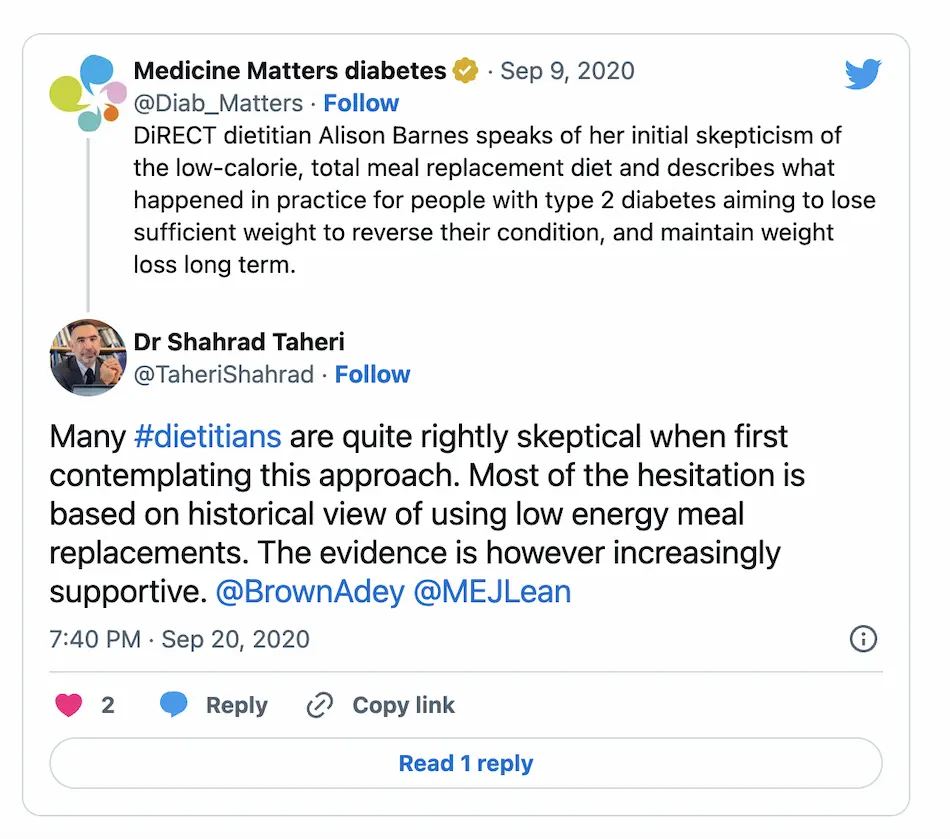The height and width of the screenshot is (839, 950).
Task: Click the gold verified badge next to Medicine Matters
Action: click(x=464, y=70)
